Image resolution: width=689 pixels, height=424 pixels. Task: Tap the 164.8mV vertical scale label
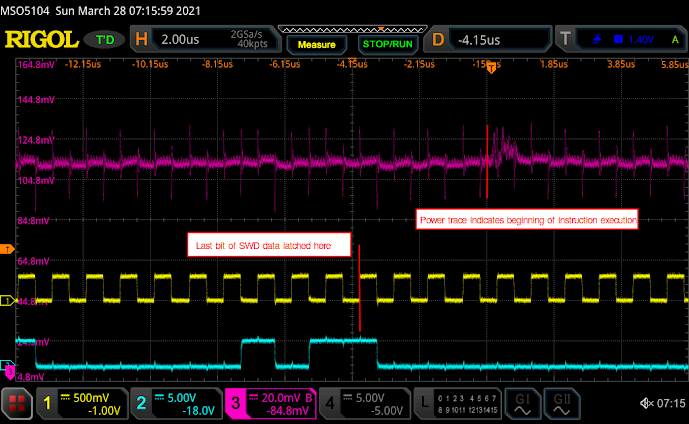click(36, 65)
